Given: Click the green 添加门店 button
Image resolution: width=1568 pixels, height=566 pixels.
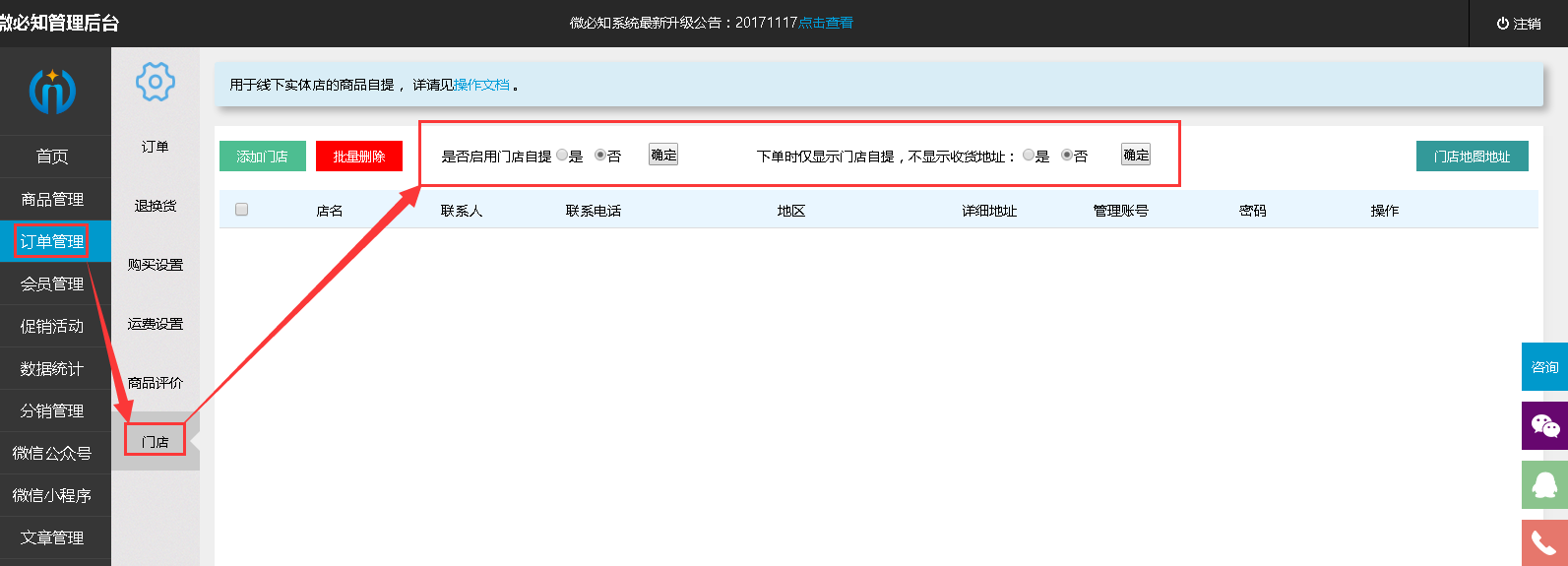Looking at the screenshot, I should click(263, 157).
